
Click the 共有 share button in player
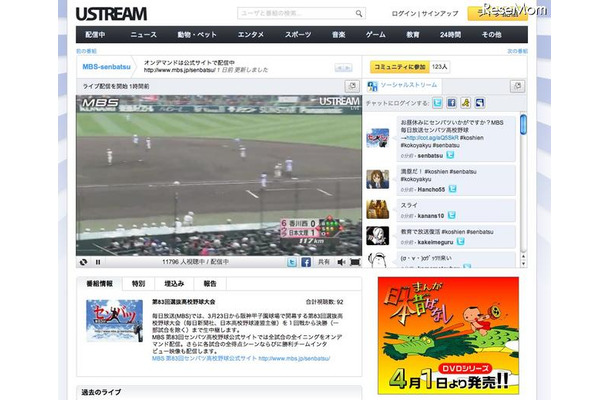pyautogui.click(x=324, y=262)
